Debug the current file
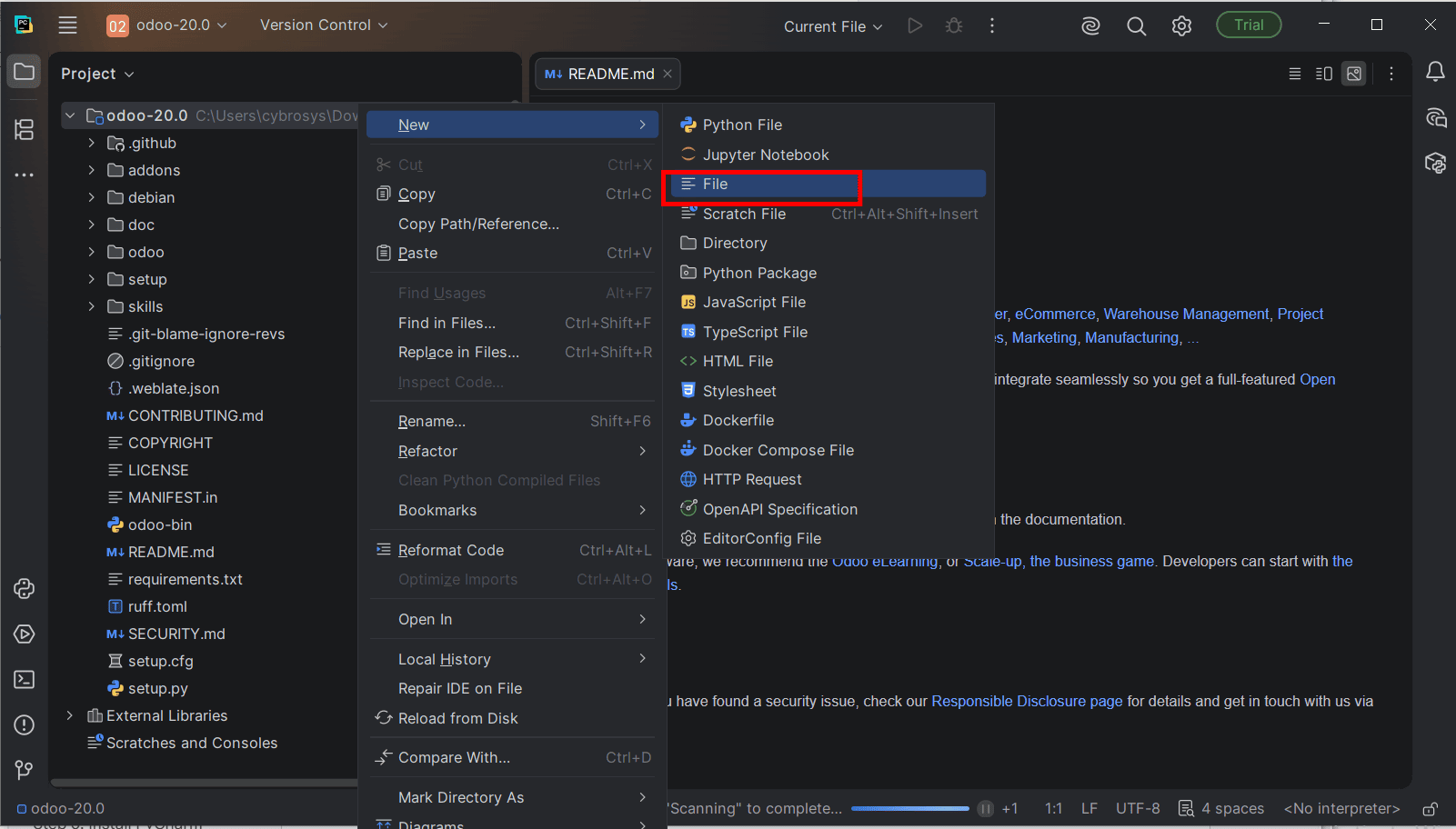Screen dimensions: 1456x829 pos(954,25)
